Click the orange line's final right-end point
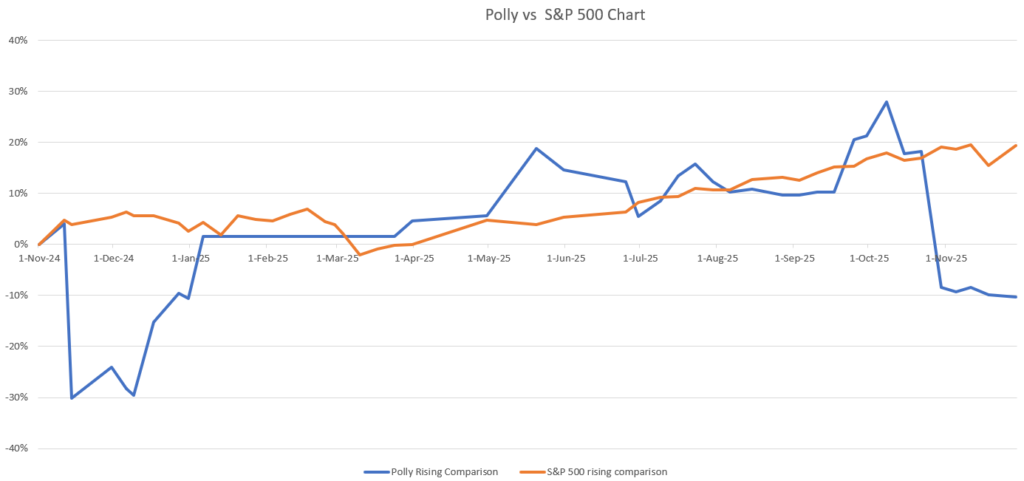1024x481 pixels. point(1016,145)
